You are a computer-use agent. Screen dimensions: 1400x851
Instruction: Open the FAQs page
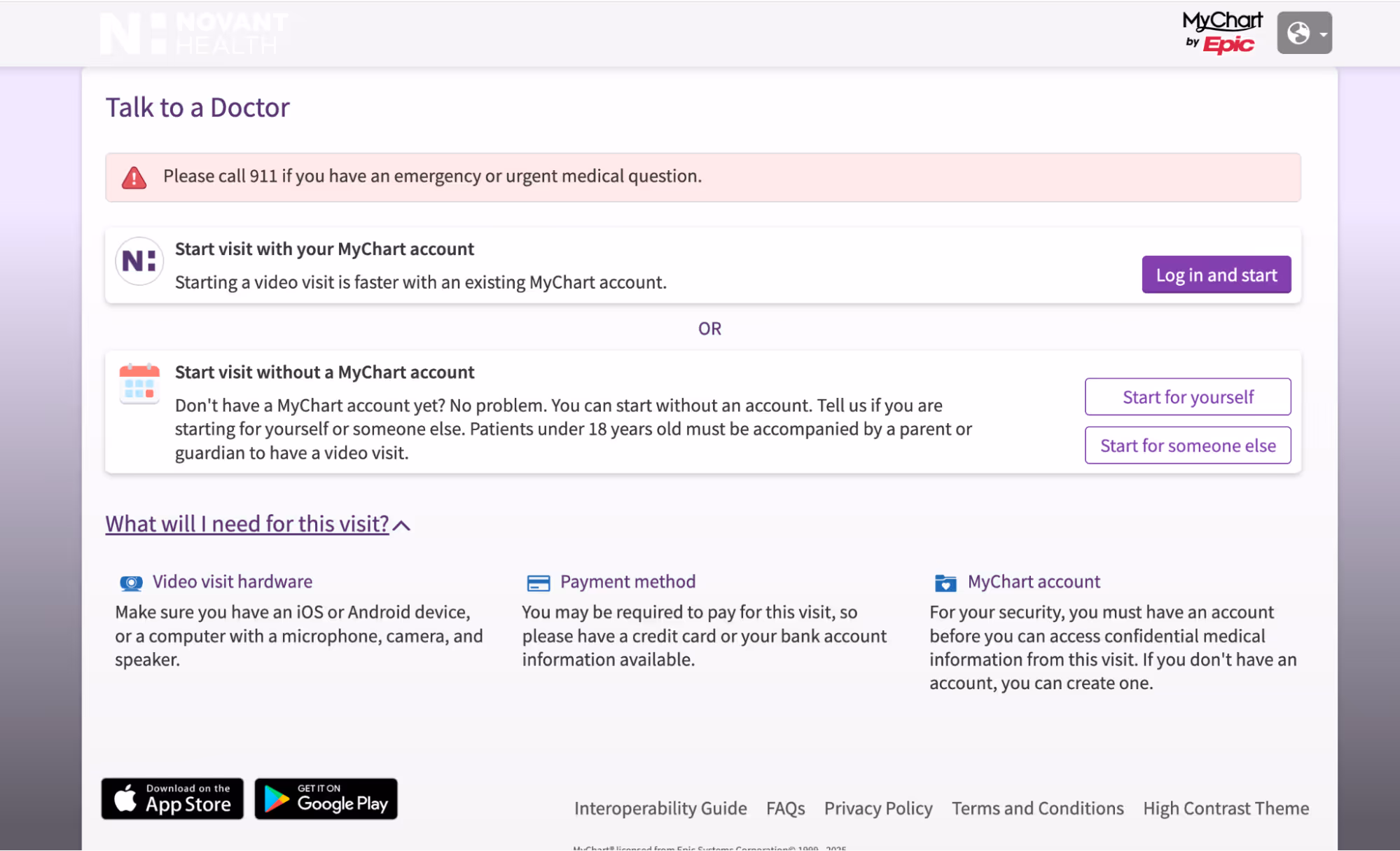784,808
